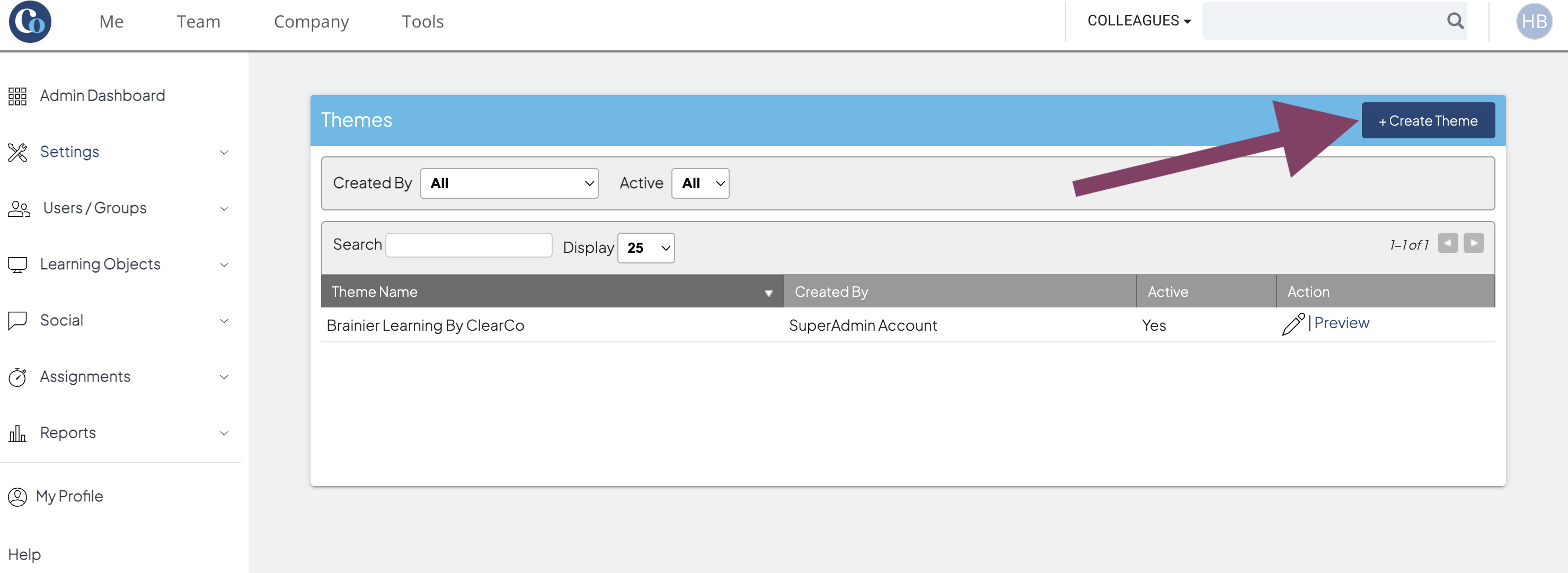This screenshot has height=573, width=1568.
Task: Sort by Theme Name arrow
Action: (x=769, y=294)
